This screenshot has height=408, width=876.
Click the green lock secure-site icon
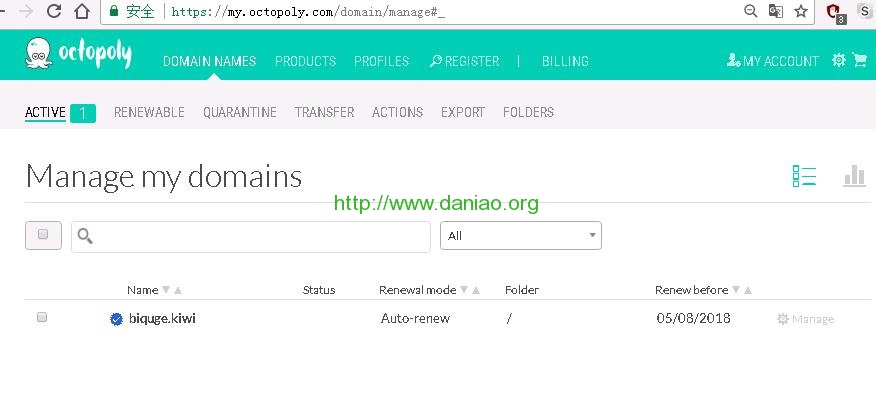[114, 11]
